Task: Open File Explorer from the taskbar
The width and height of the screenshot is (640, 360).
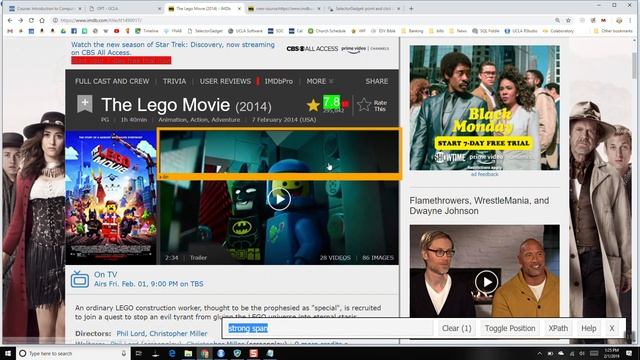Action: click(x=188, y=353)
